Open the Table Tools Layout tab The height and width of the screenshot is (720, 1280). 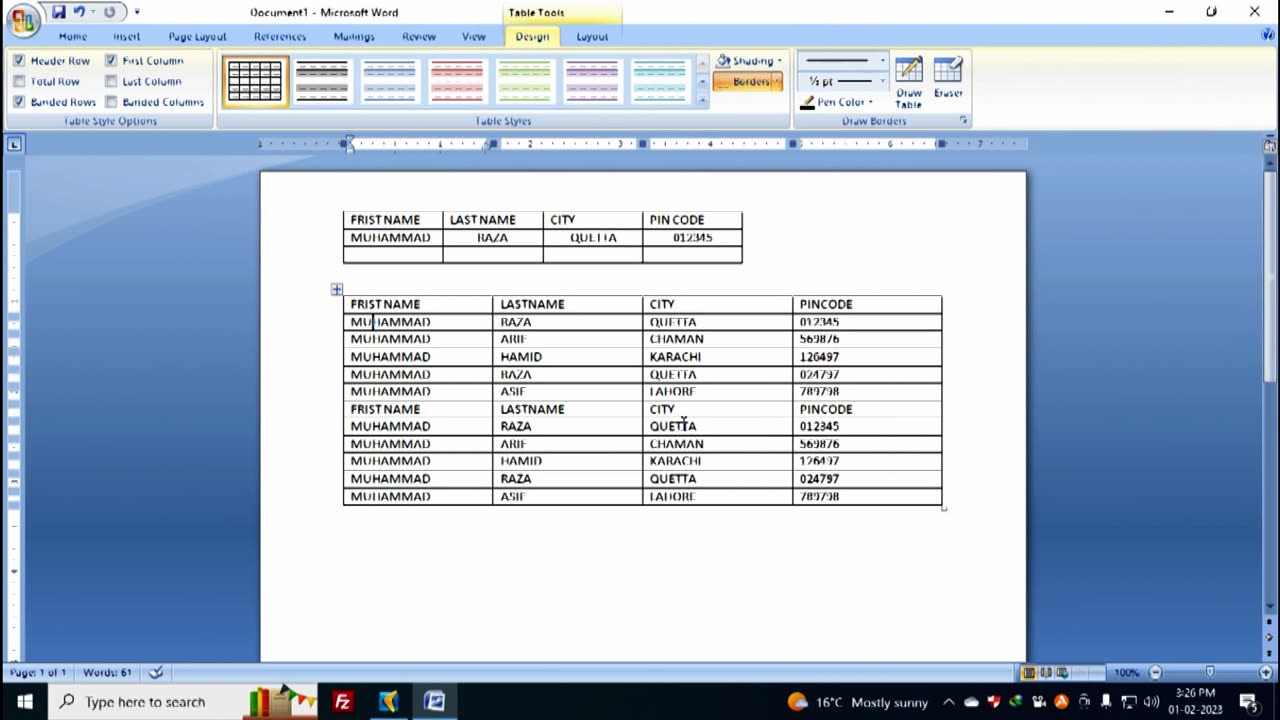tap(592, 36)
